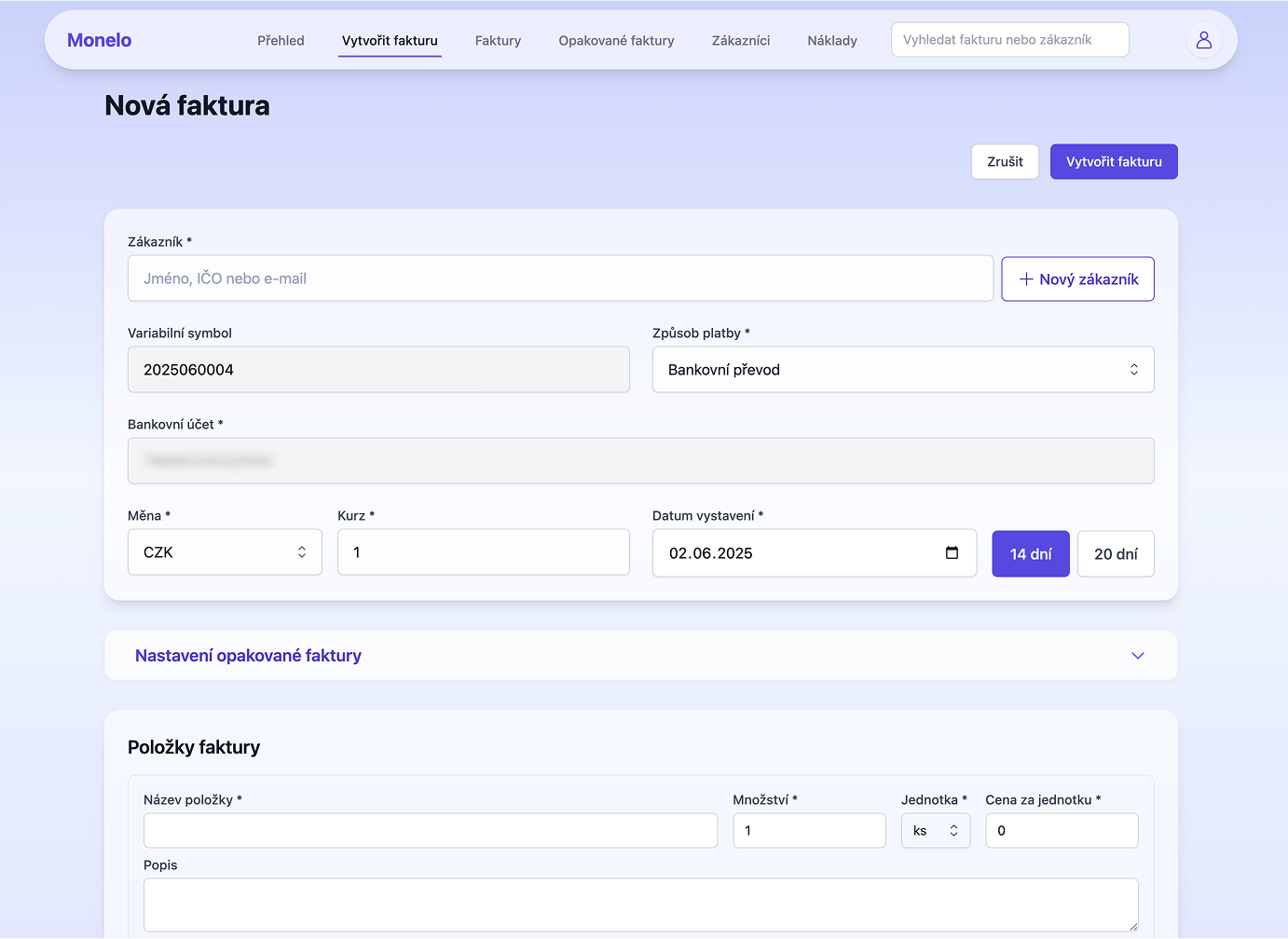
Task: Click the Datum vystavení date field
Action: point(815,553)
